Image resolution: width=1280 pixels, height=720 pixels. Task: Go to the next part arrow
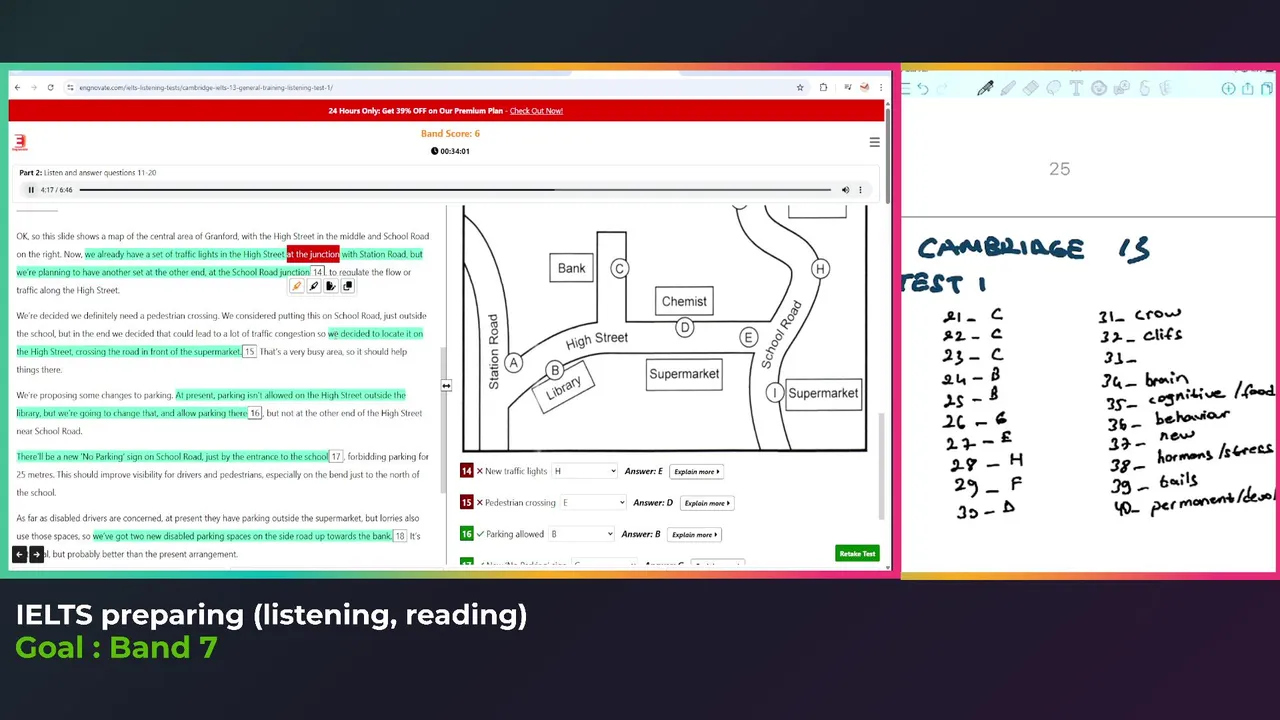[x=36, y=554]
